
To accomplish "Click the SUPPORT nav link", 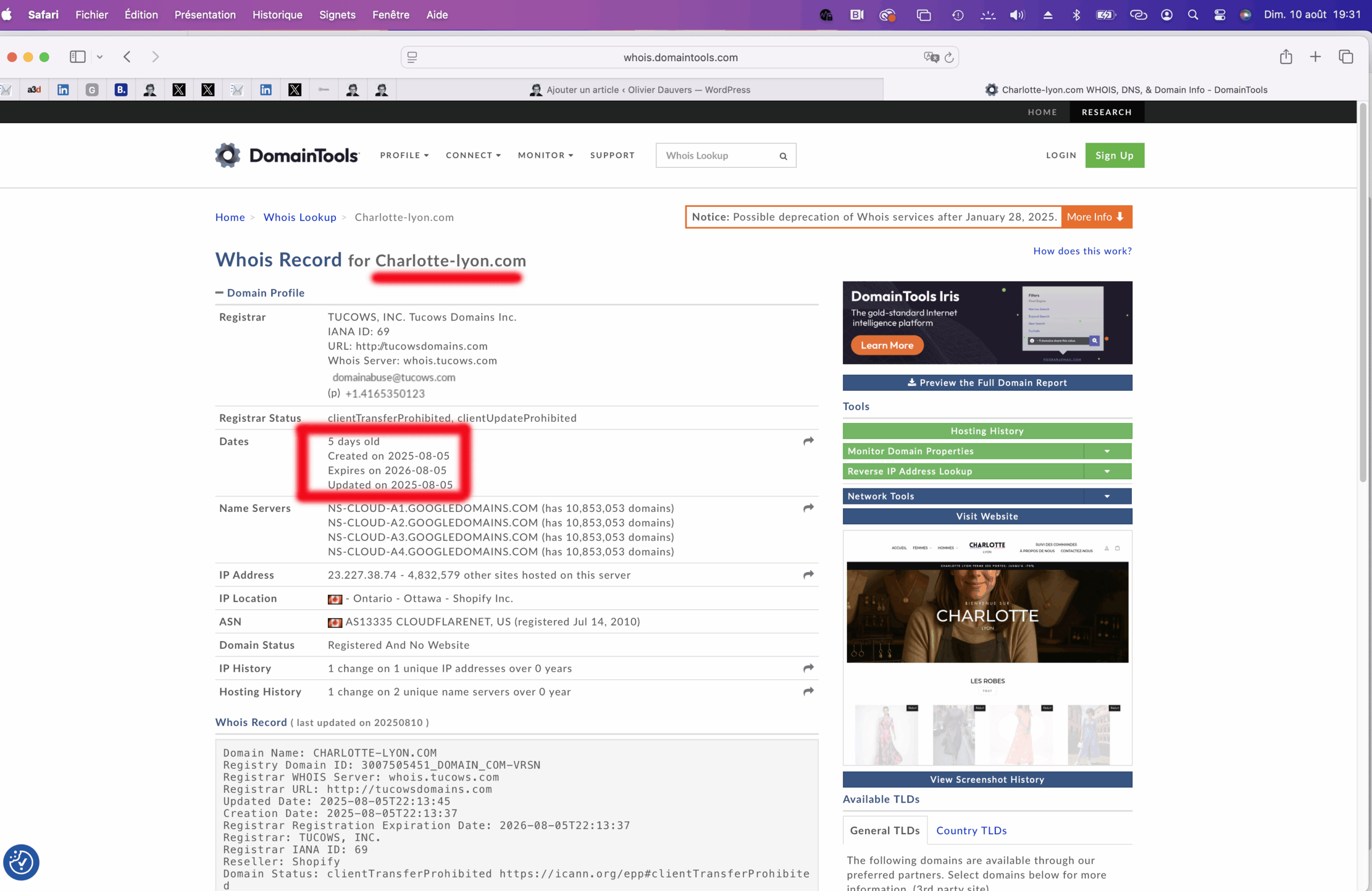I will pyautogui.click(x=612, y=155).
